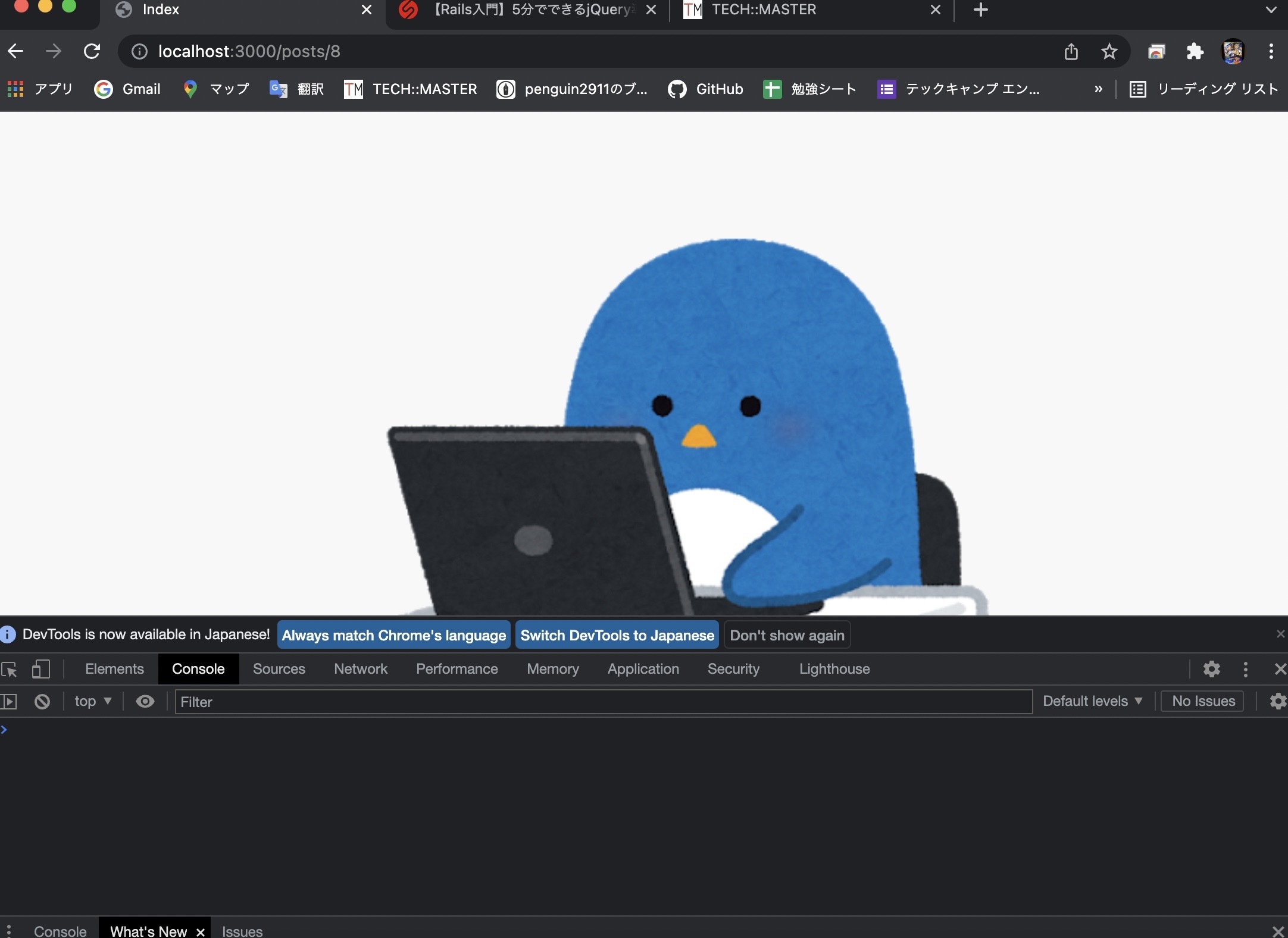Image resolution: width=1288 pixels, height=938 pixels.
Task: Click the inspect element picker icon
Action: [10, 669]
